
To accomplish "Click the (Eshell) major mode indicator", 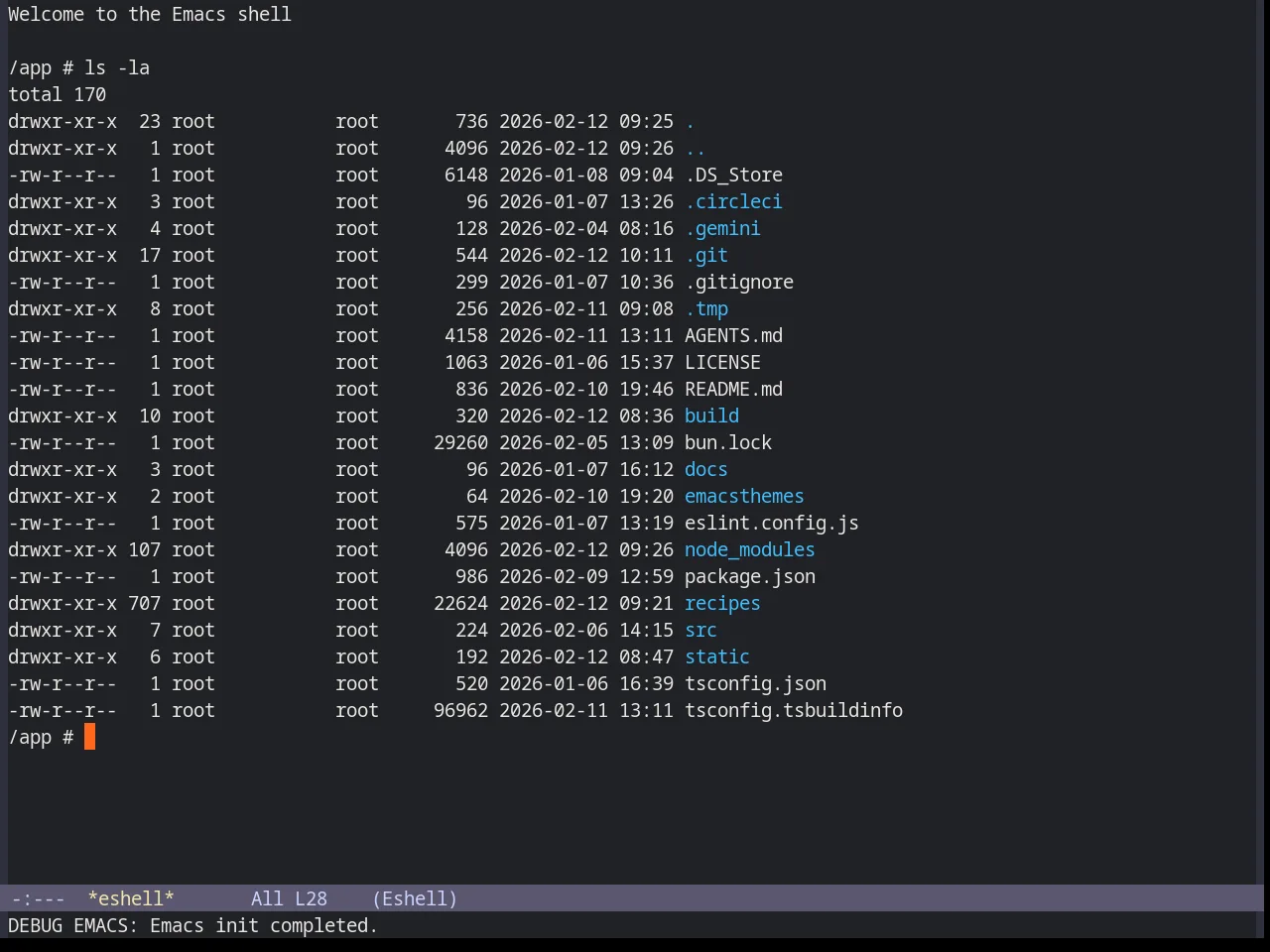I will (415, 898).
